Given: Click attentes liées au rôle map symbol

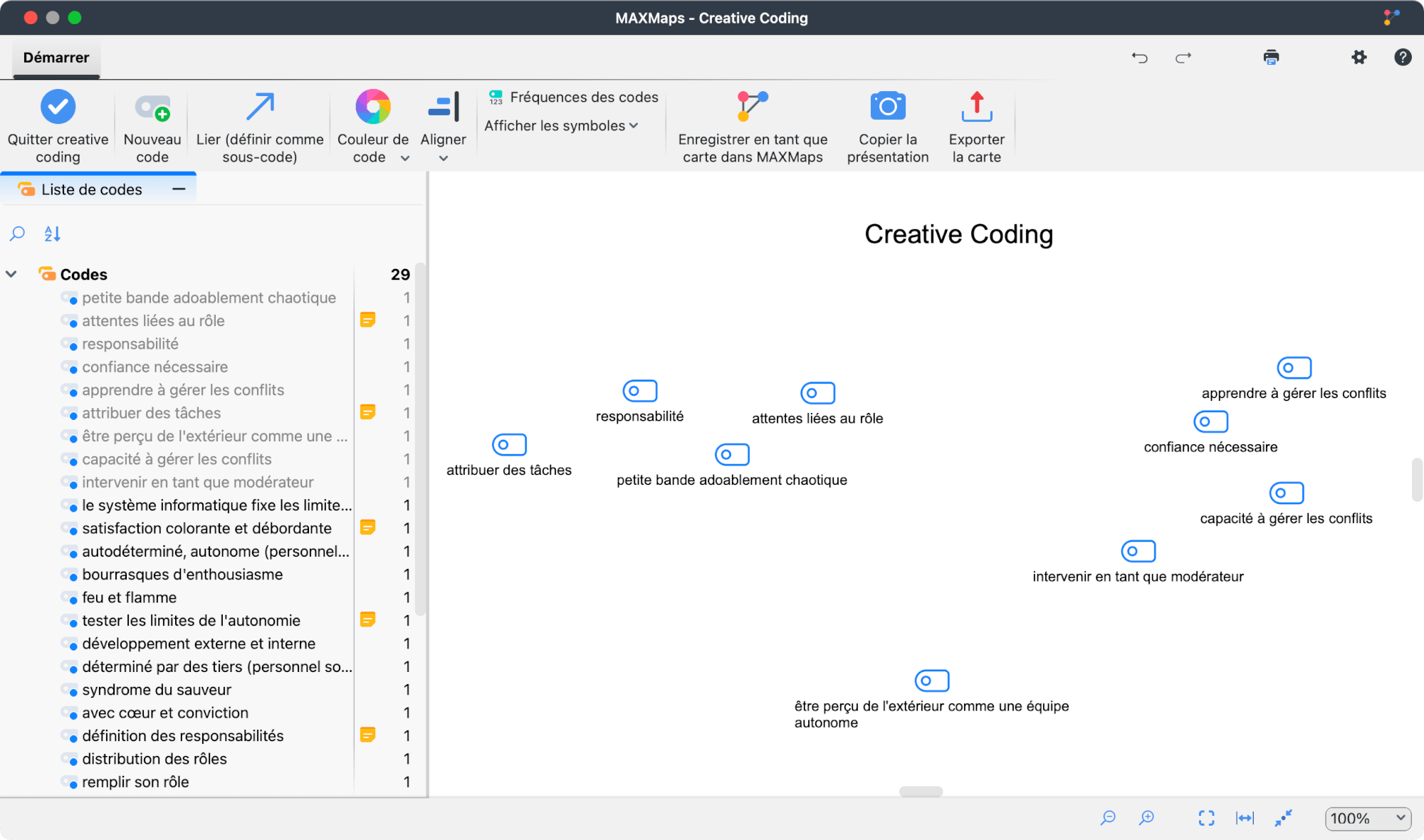Looking at the screenshot, I should coord(817,393).
